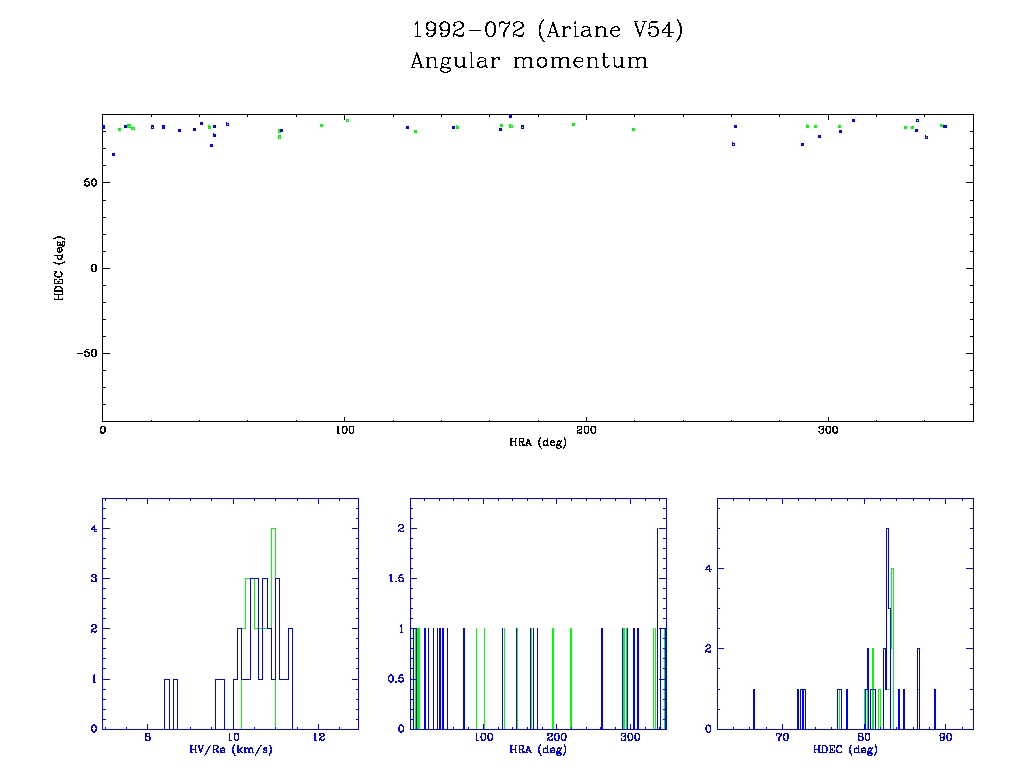The height and width of the screenshot is (768, 1024).
Task: Click the '100' tick label on the scatter plot x-axis
Action: point(344,430)
